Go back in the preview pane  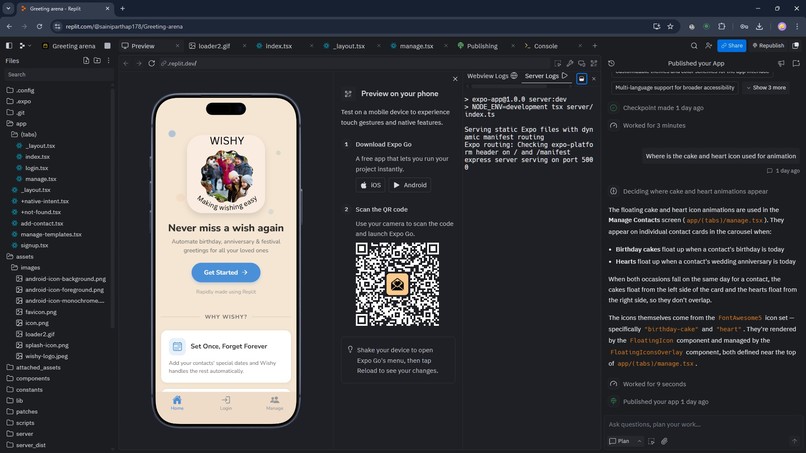(126, 63)
